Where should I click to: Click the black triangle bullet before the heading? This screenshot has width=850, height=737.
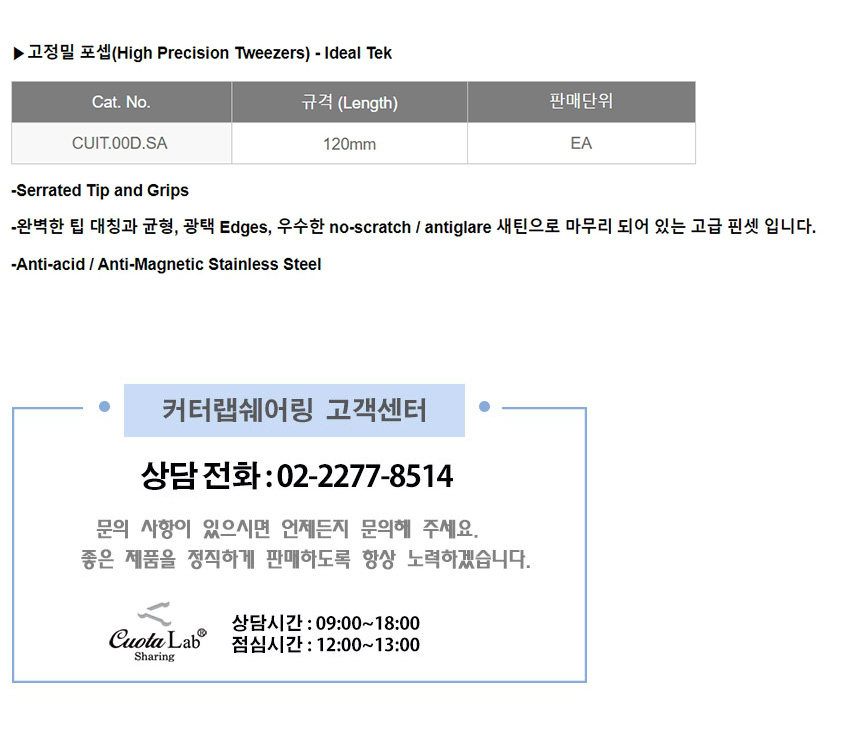[18, 54]
